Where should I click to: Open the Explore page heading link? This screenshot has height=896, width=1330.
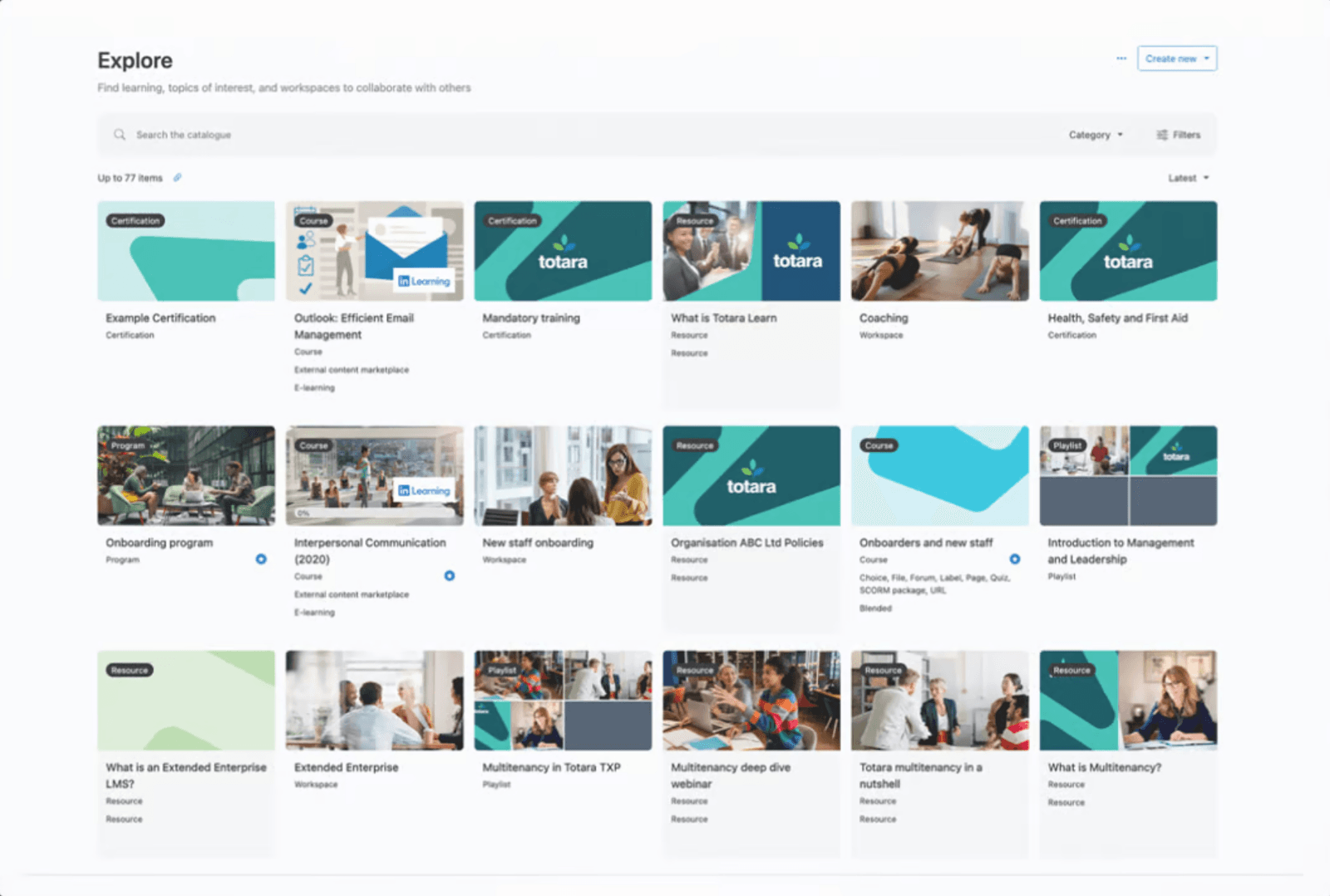tap(134, 60)
